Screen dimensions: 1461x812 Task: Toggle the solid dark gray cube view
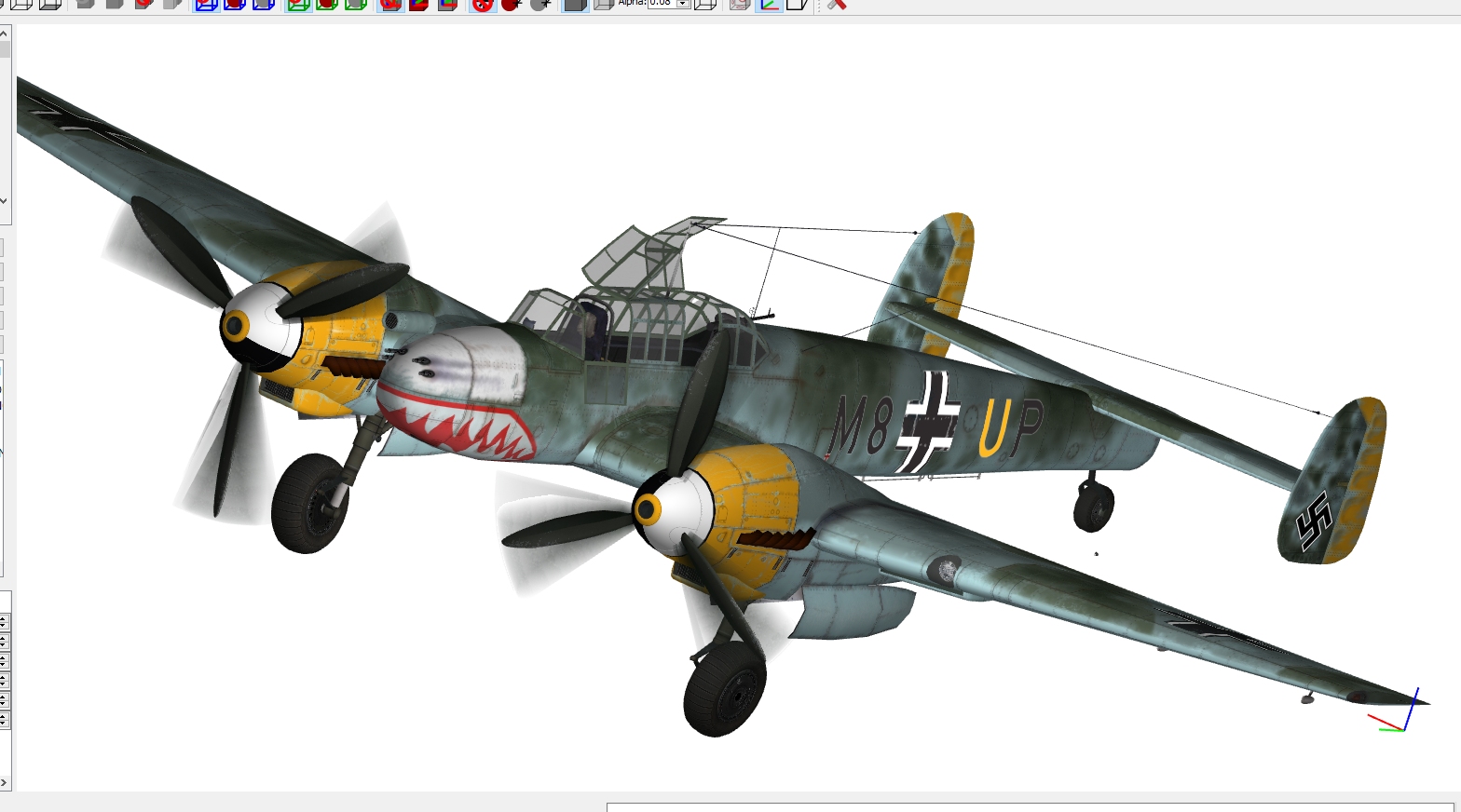575,4
